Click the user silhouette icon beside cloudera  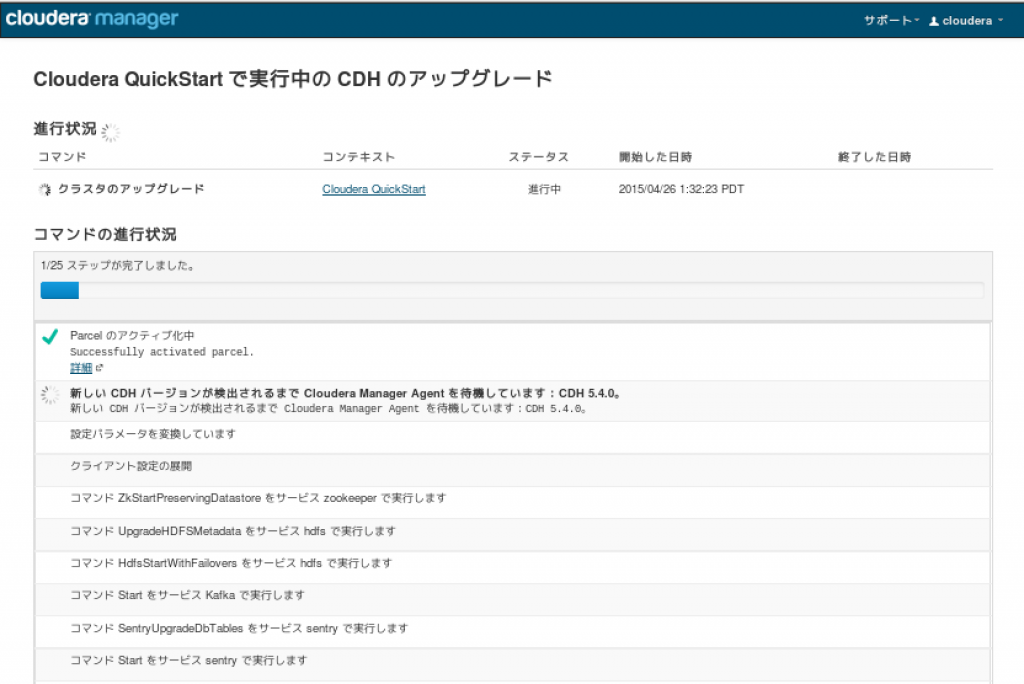click(x=934, y=21)
